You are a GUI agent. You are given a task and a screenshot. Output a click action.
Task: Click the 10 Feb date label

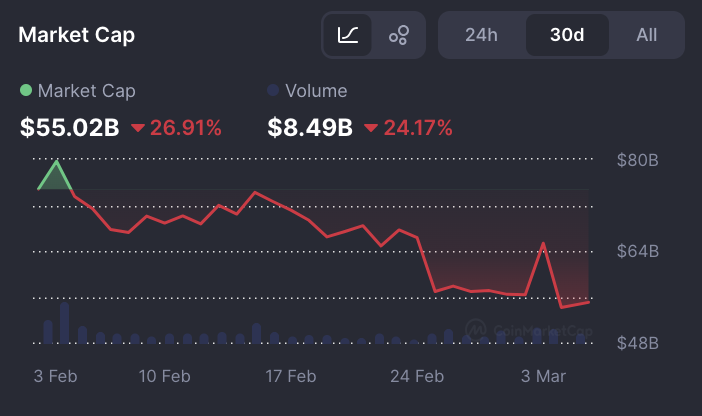click(164, 376)
